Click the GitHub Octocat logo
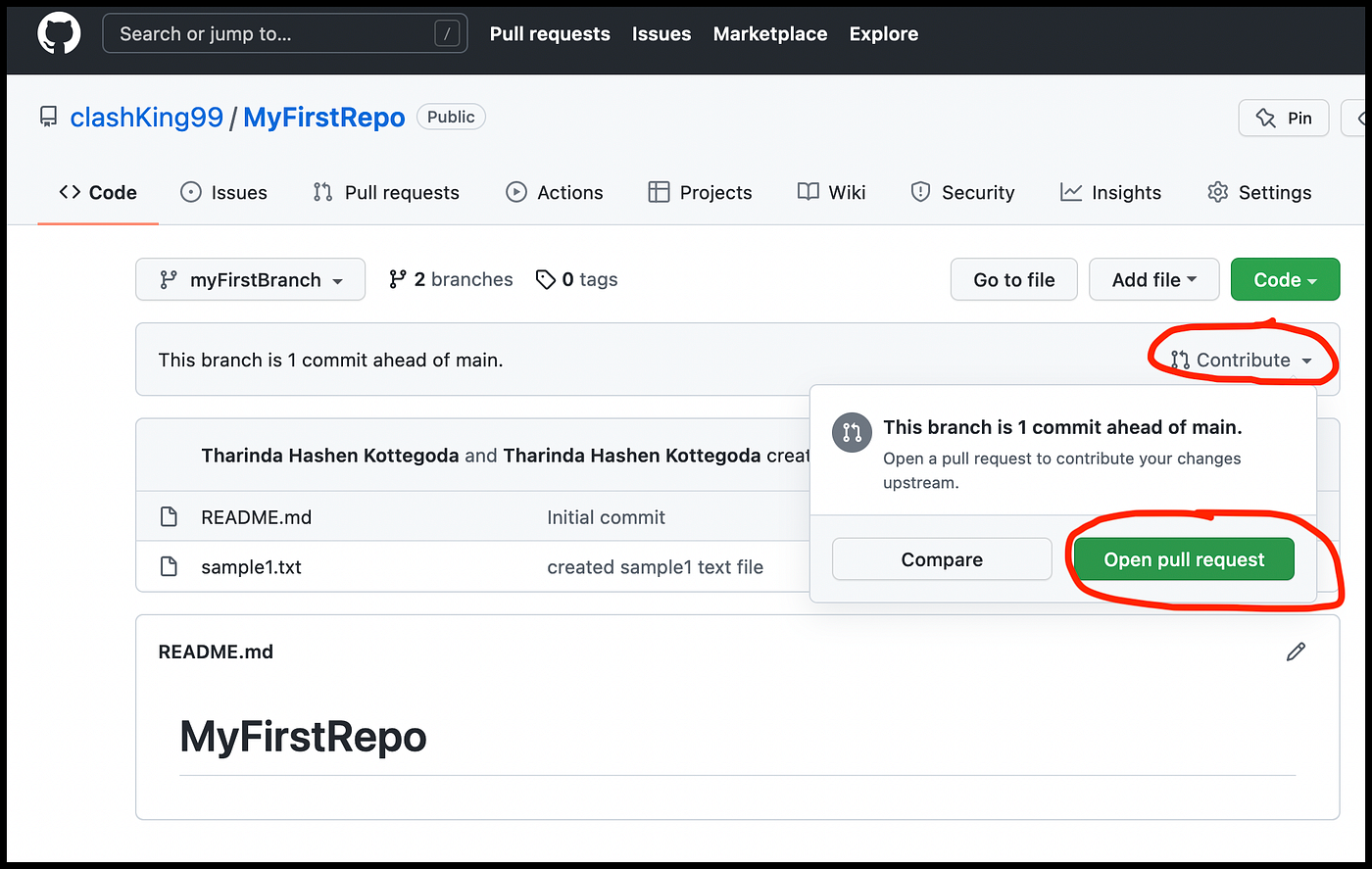The width and height of the screenshot is (1372, 869). pyautogui.click(x=59, y=33)
